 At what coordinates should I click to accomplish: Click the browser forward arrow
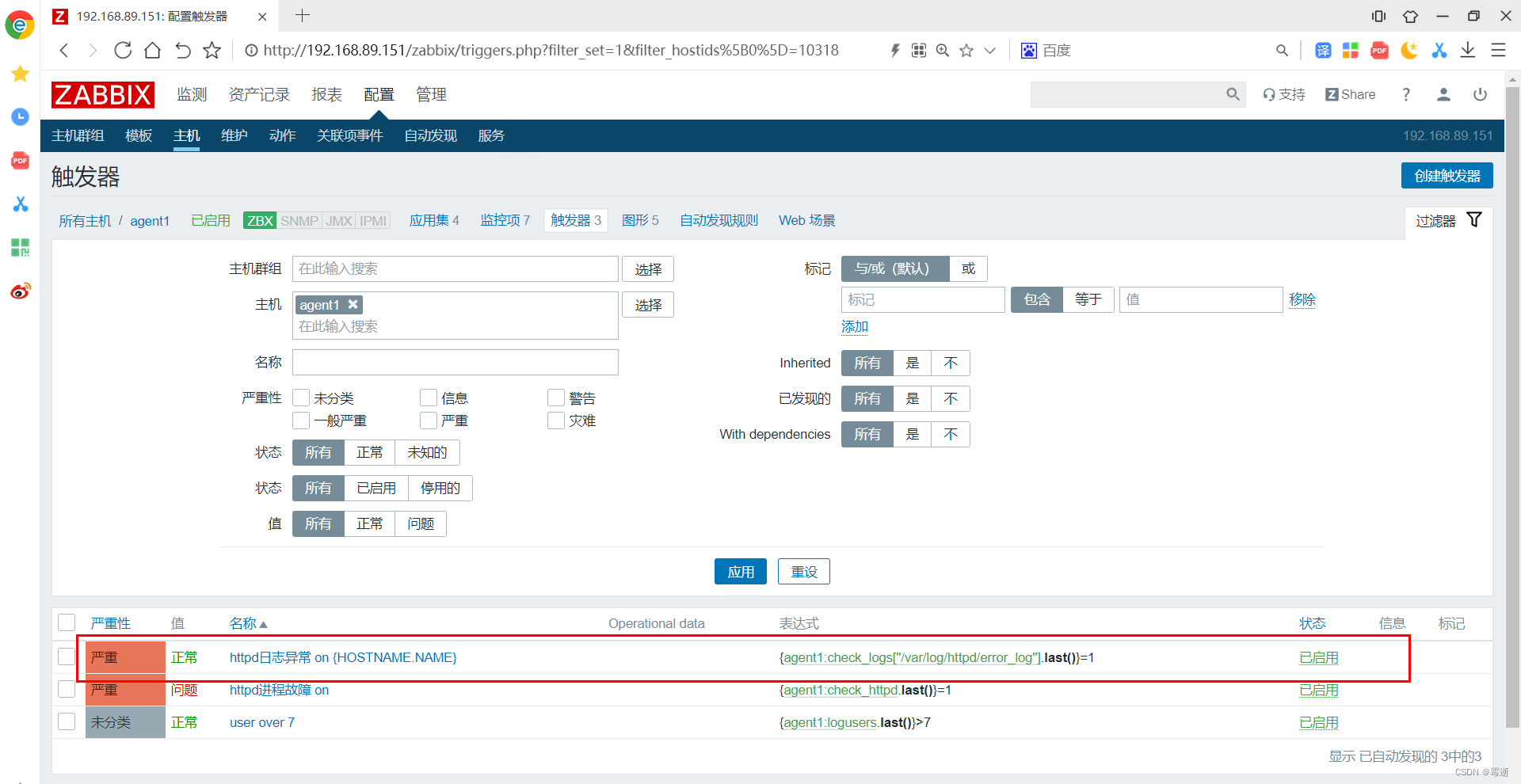(x=93, y=51)
